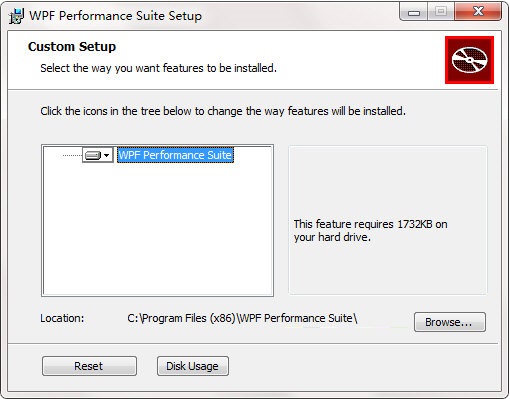
Task: Click the Custom Setup heading
Action: 72,47
